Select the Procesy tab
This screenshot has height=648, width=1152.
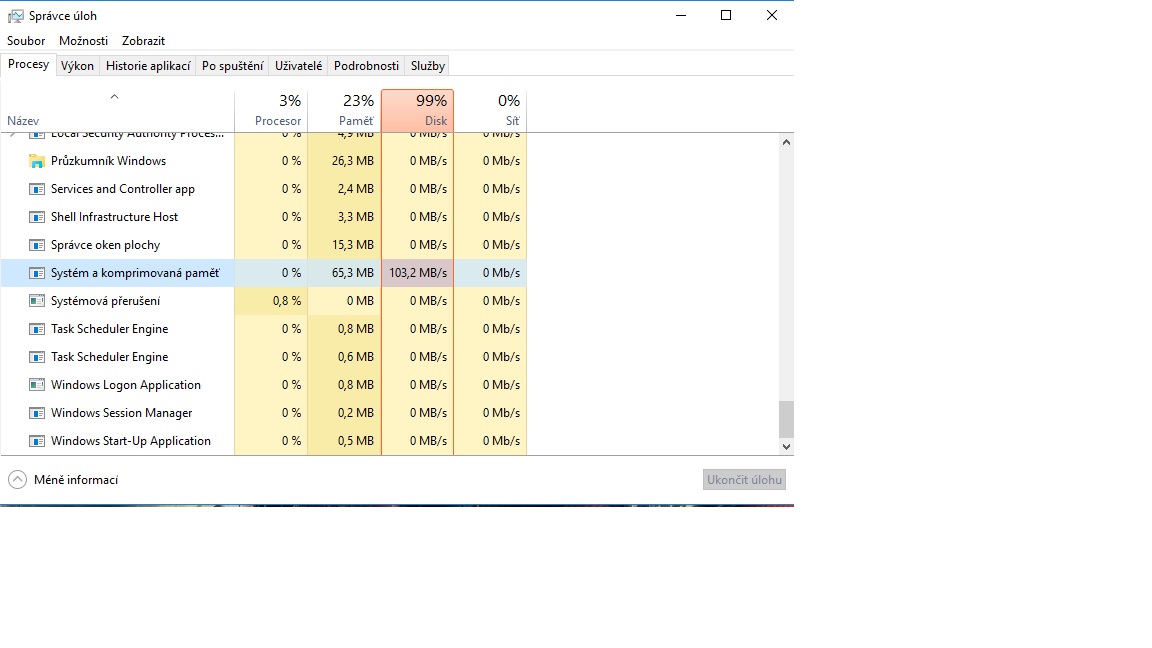click(x=29, y=65)
